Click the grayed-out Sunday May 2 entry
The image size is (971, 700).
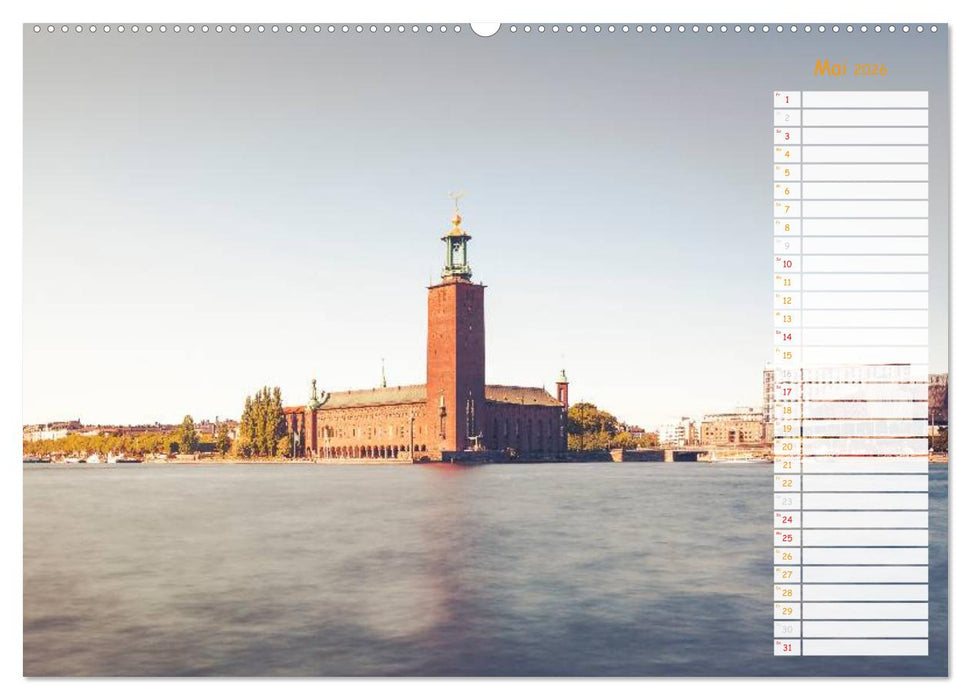[788, 117]
